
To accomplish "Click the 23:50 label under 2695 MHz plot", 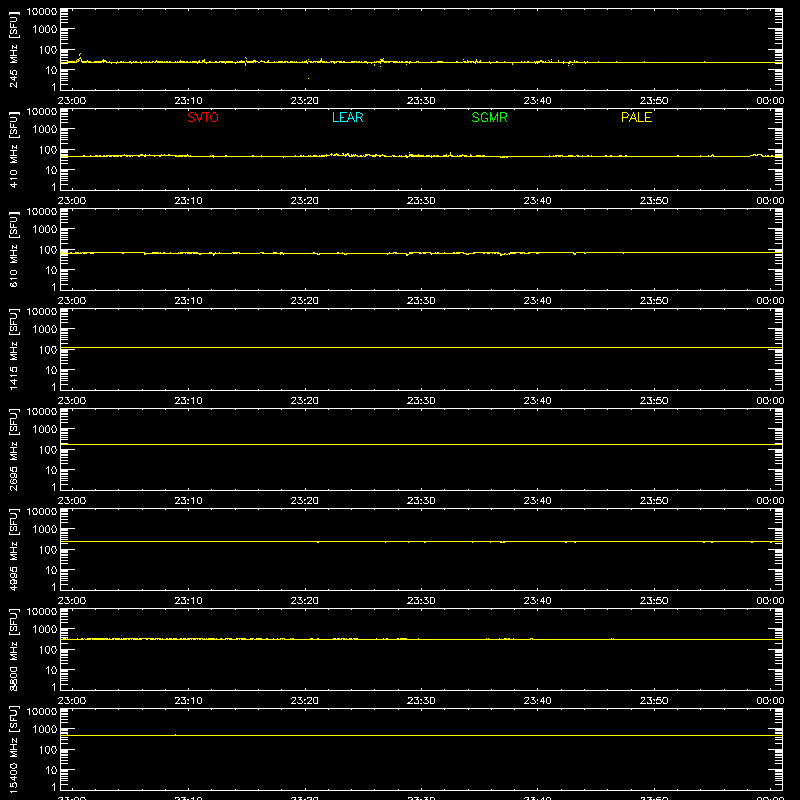I will (x=654, y=501).
